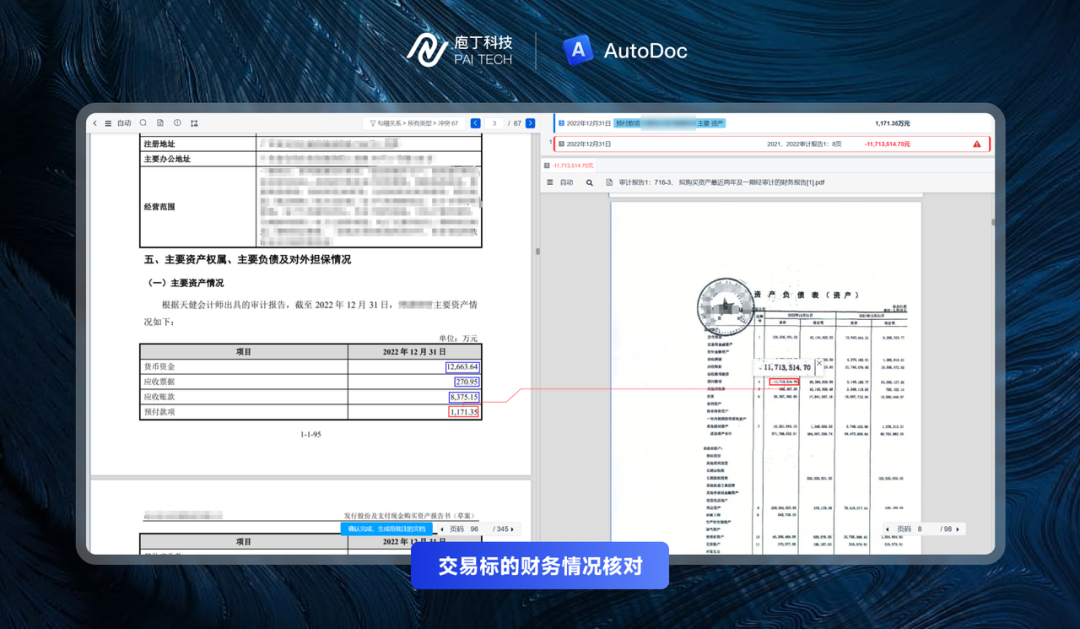
Task: Click the document page icon in left toolbar
Action: click(x=160, y=123)
